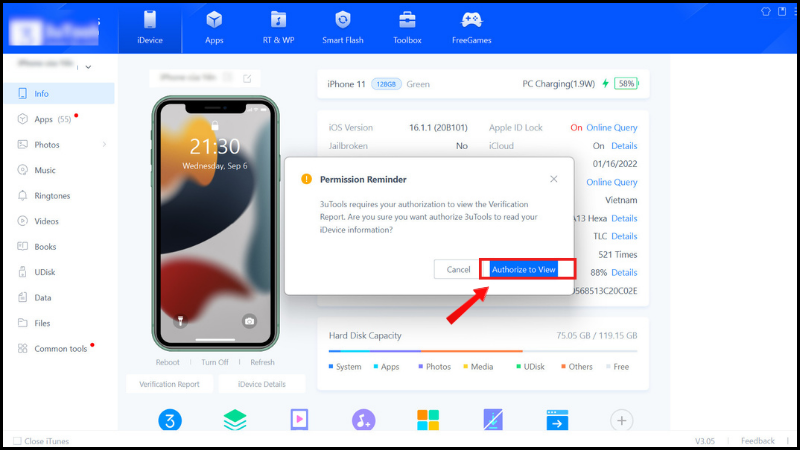Click the Info sidebar icon
The width and height of the screenshot is (800, 450).
tap(22, 93)
